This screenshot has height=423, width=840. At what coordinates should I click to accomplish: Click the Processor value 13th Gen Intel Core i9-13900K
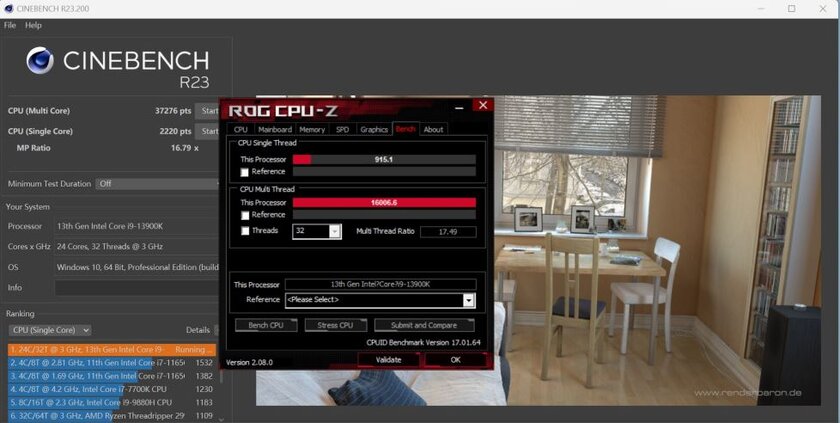[110, 226]
